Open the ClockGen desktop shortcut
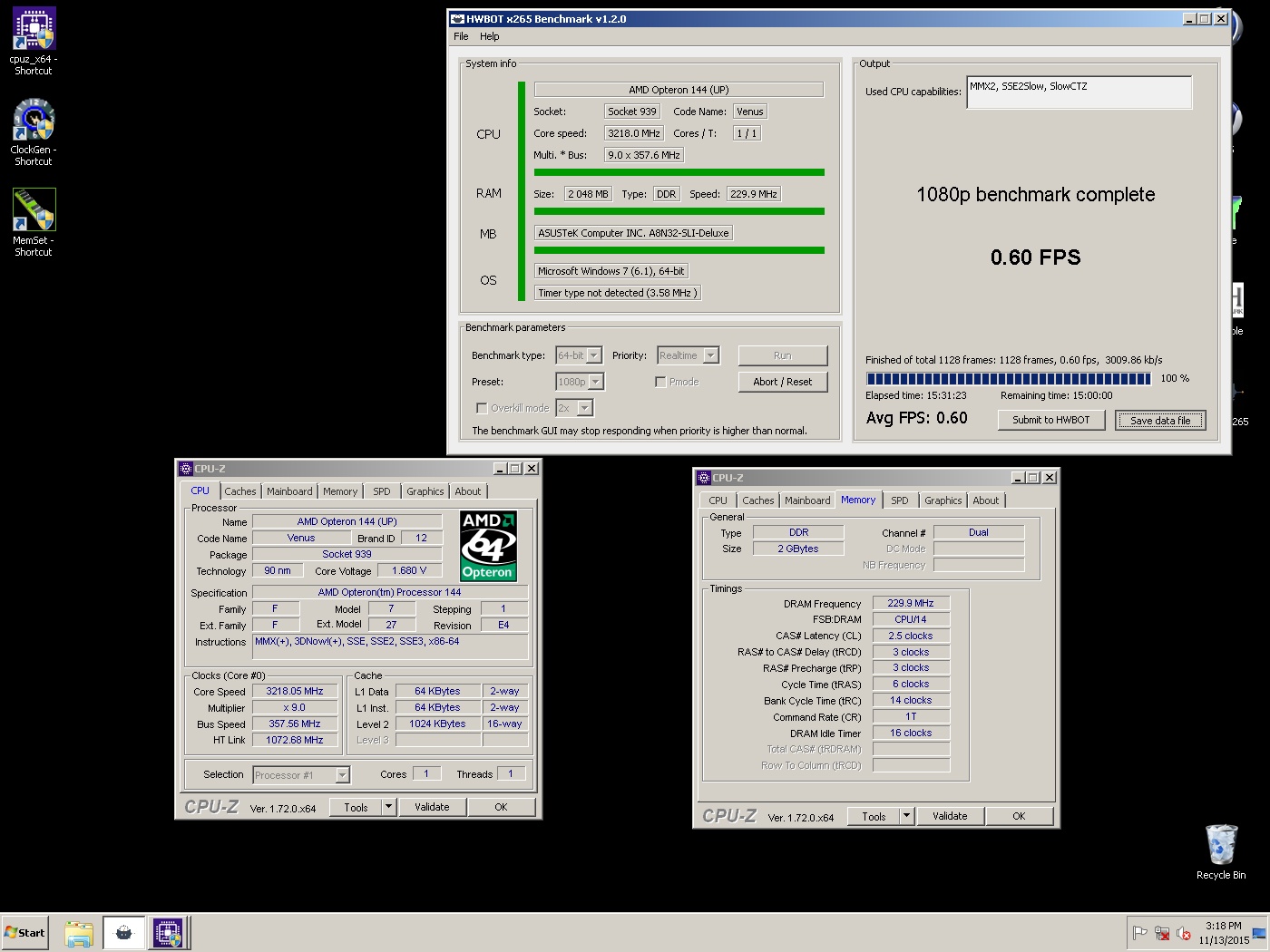The image size is (1270, 952). (x=34, y=131)
